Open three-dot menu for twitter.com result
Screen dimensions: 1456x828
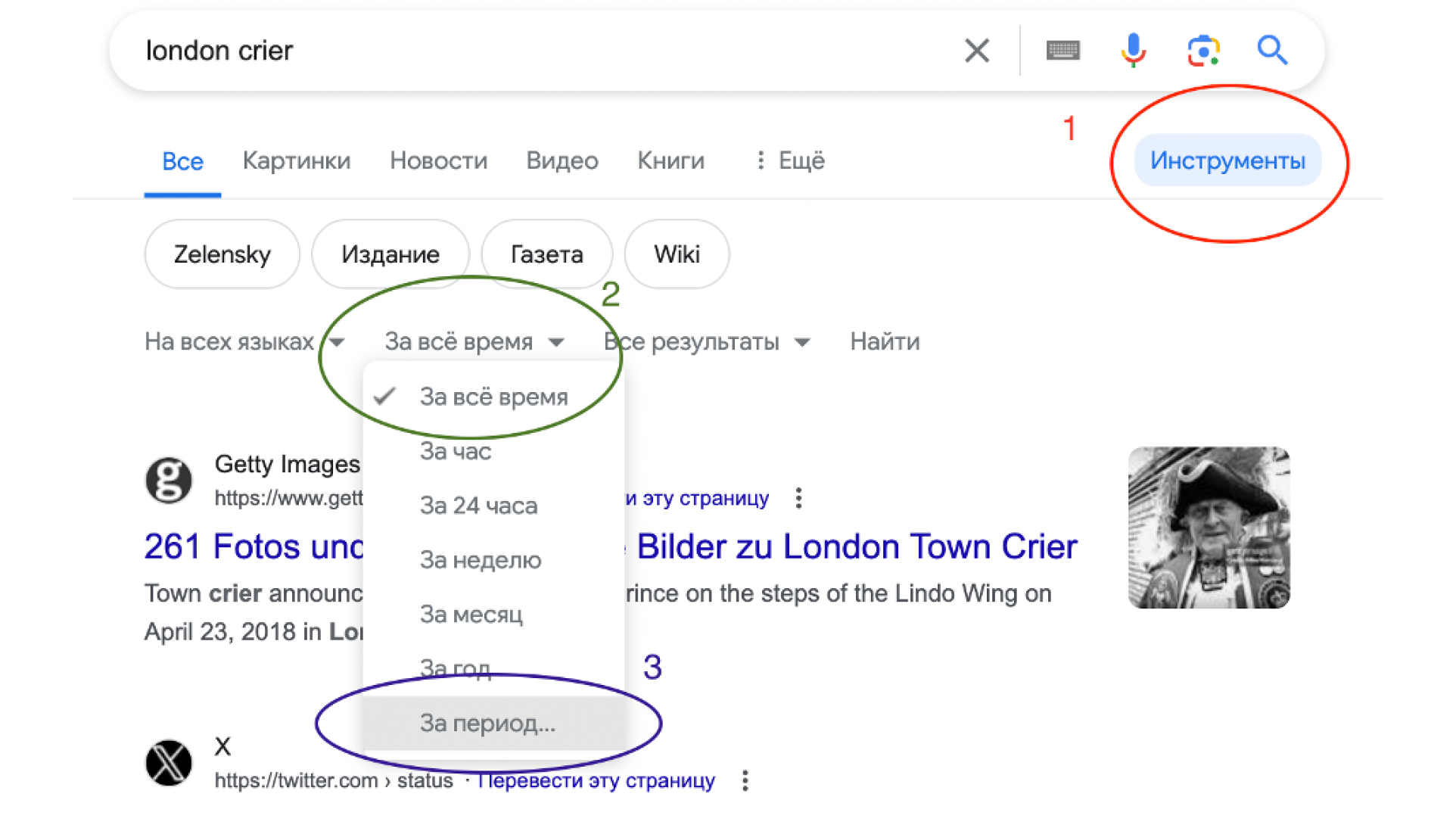(x=745, y=780)
